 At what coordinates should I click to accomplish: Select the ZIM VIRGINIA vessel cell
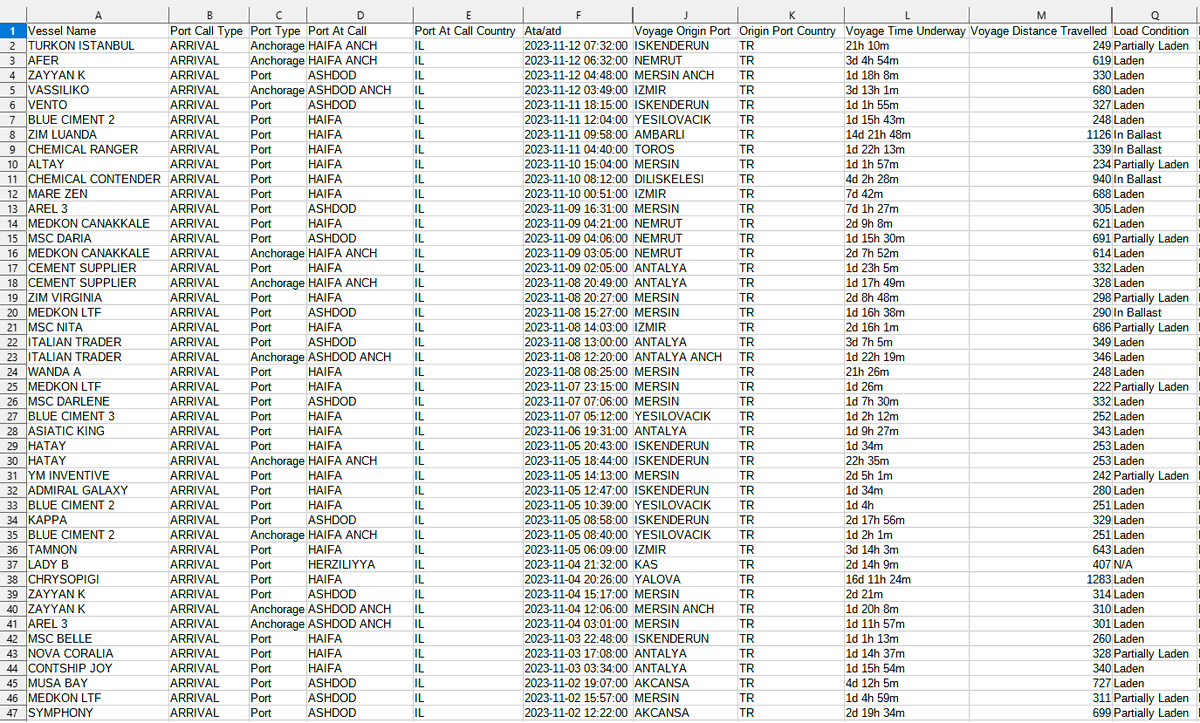97,298
